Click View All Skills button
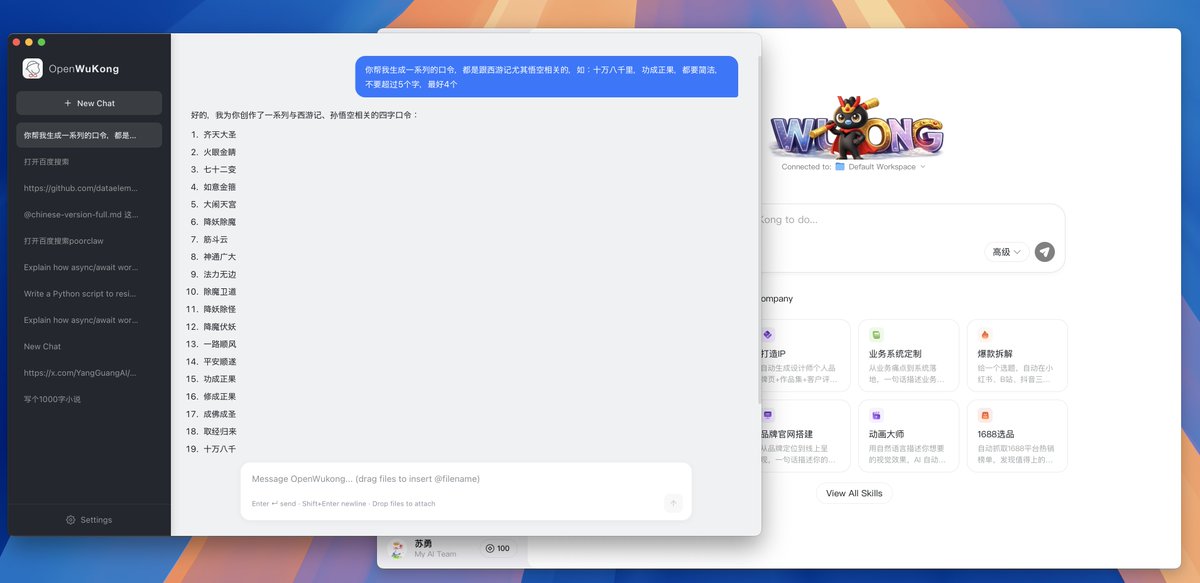This screenshot has height=583, width=1200. (x=854, y=493)
